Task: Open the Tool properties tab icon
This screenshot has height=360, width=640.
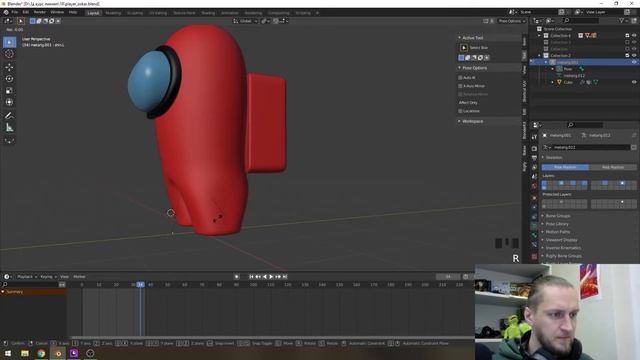Action: [534, 137]
